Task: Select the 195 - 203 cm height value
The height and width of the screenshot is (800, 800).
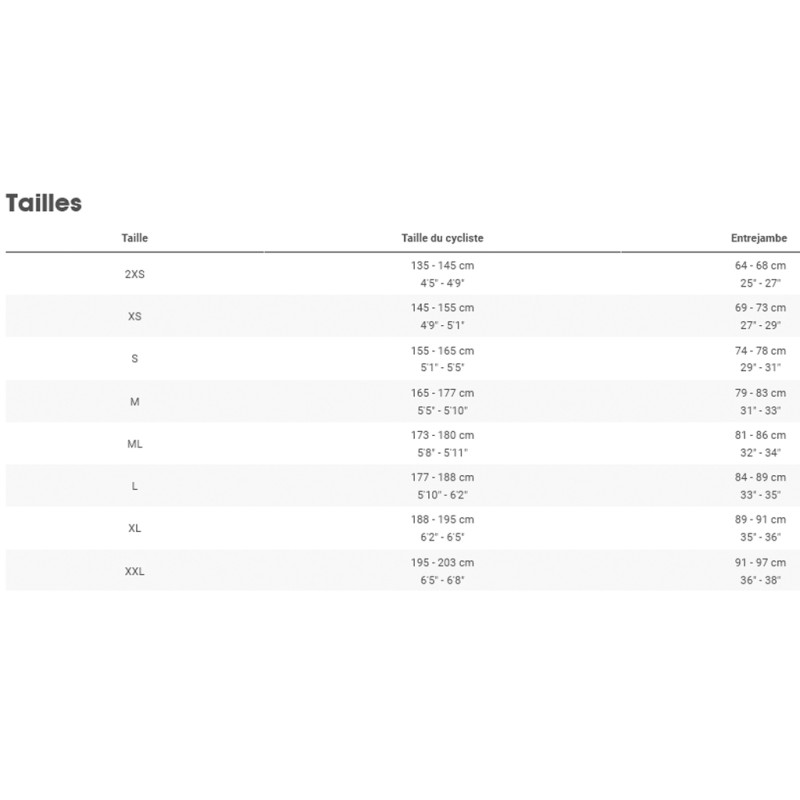Action: pos(443,562)
